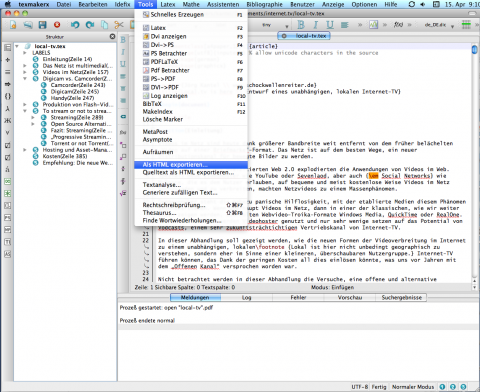Viewport: 480px width, 392px height.
Task: Click the vertical underline U icon beside editor
Action: pyautogui.click(x=123, y=64)
